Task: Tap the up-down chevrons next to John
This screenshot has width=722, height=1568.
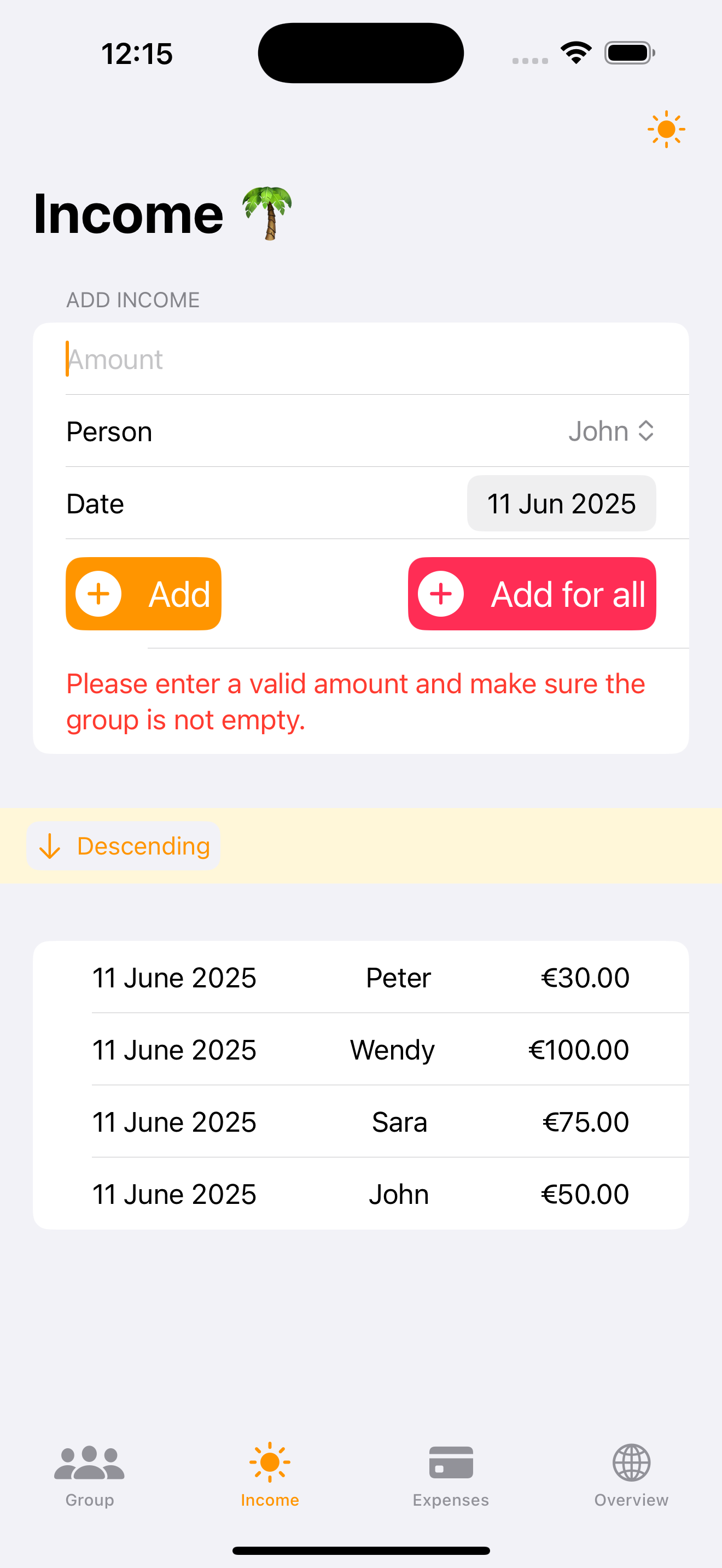Action: (x=646, y=431)
